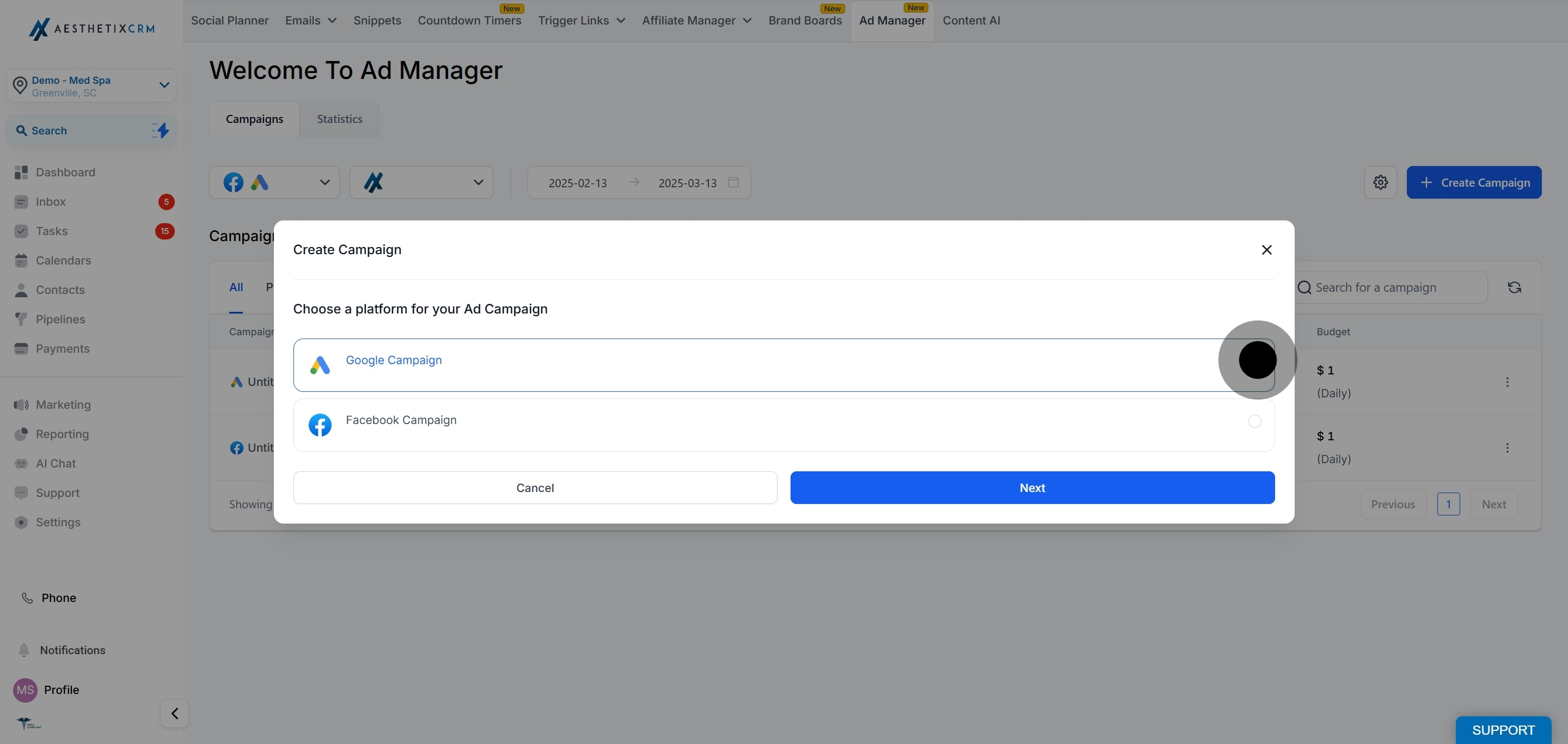Open the blue SUPPORT widget
Screen dimensions: 1568x744
1503,730
